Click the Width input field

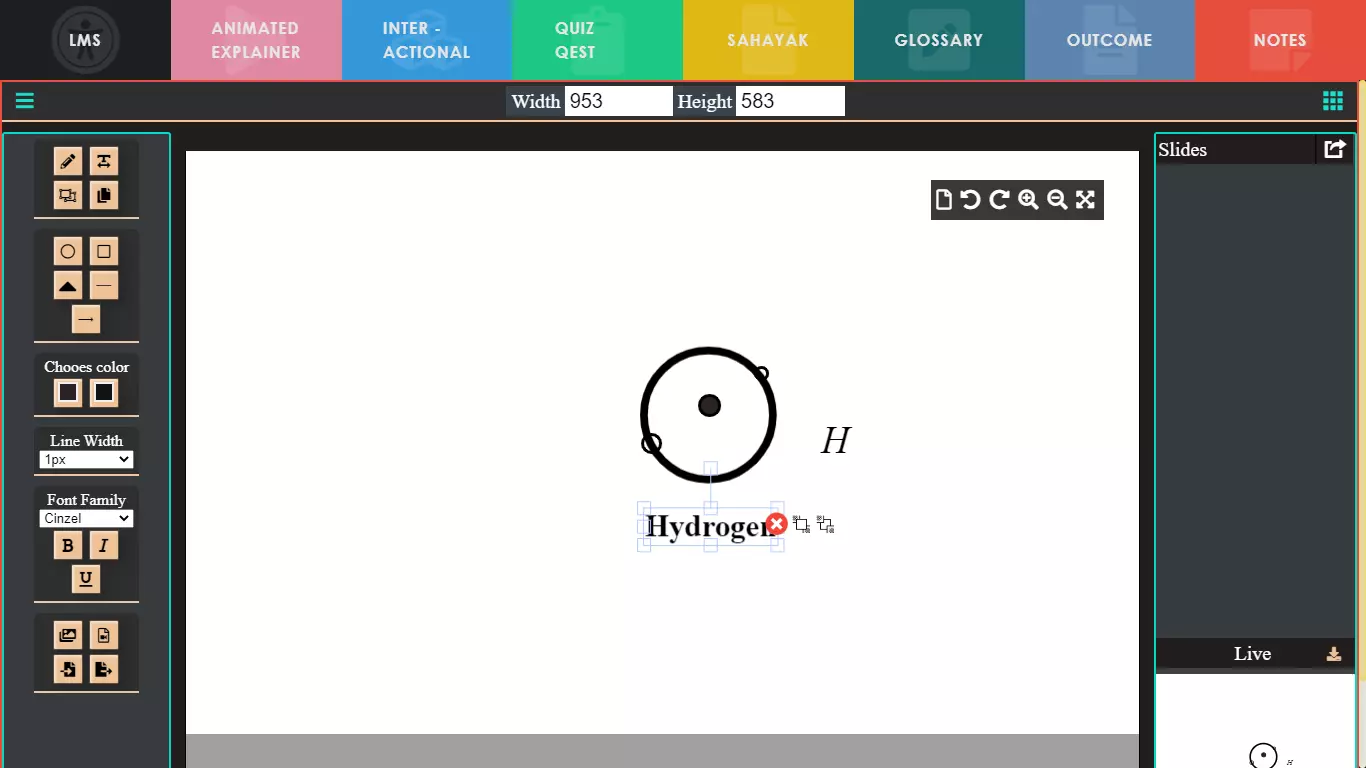(618, 101)
